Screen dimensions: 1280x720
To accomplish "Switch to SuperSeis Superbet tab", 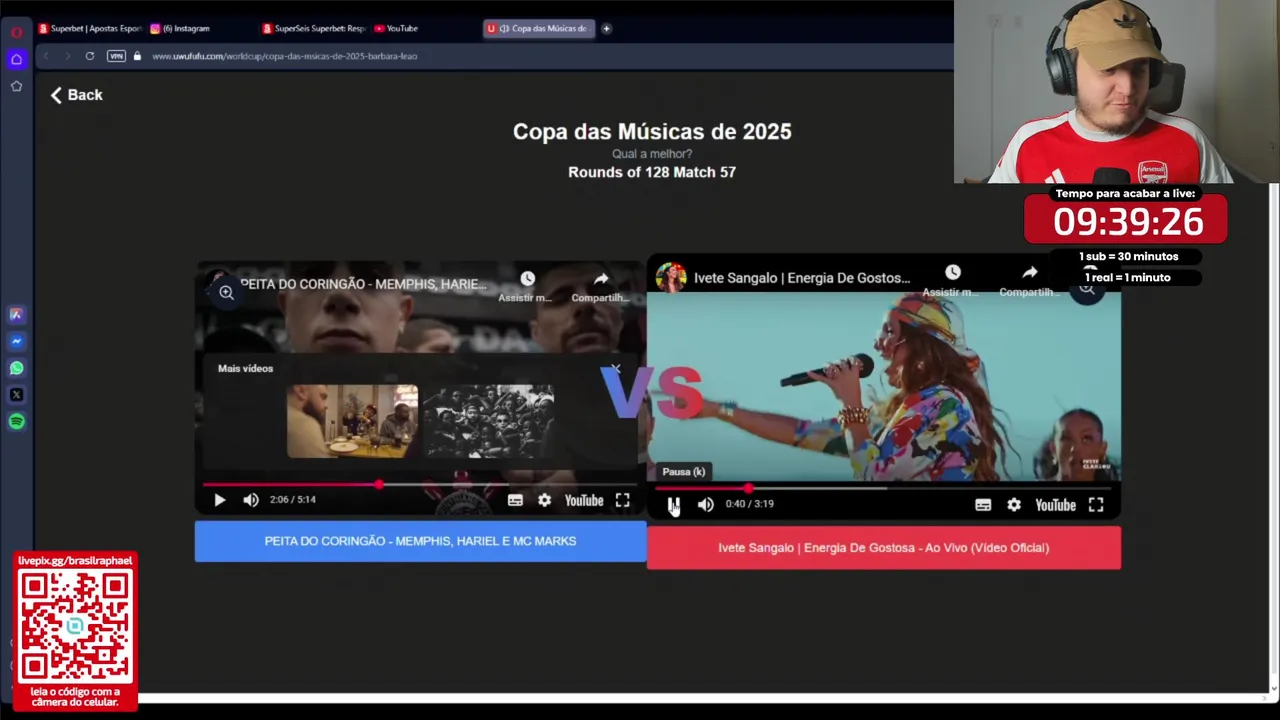I will [x=315, y=28].
